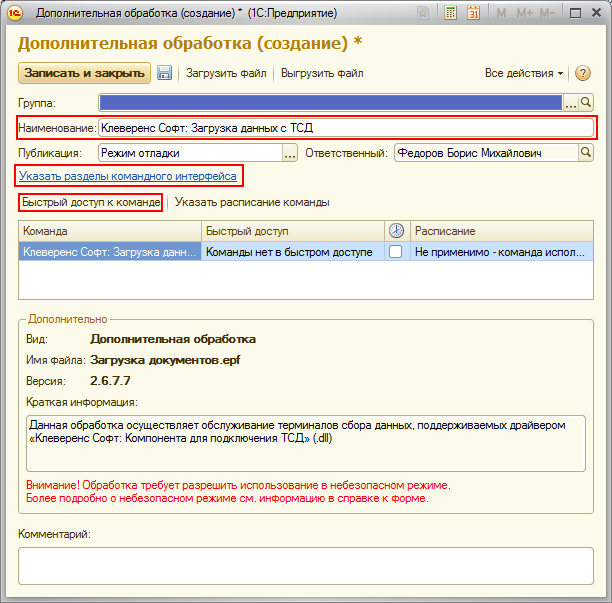Click the Наименование input field
The width and height of the screenshot is (612, 603).
(x=346, y=128)
